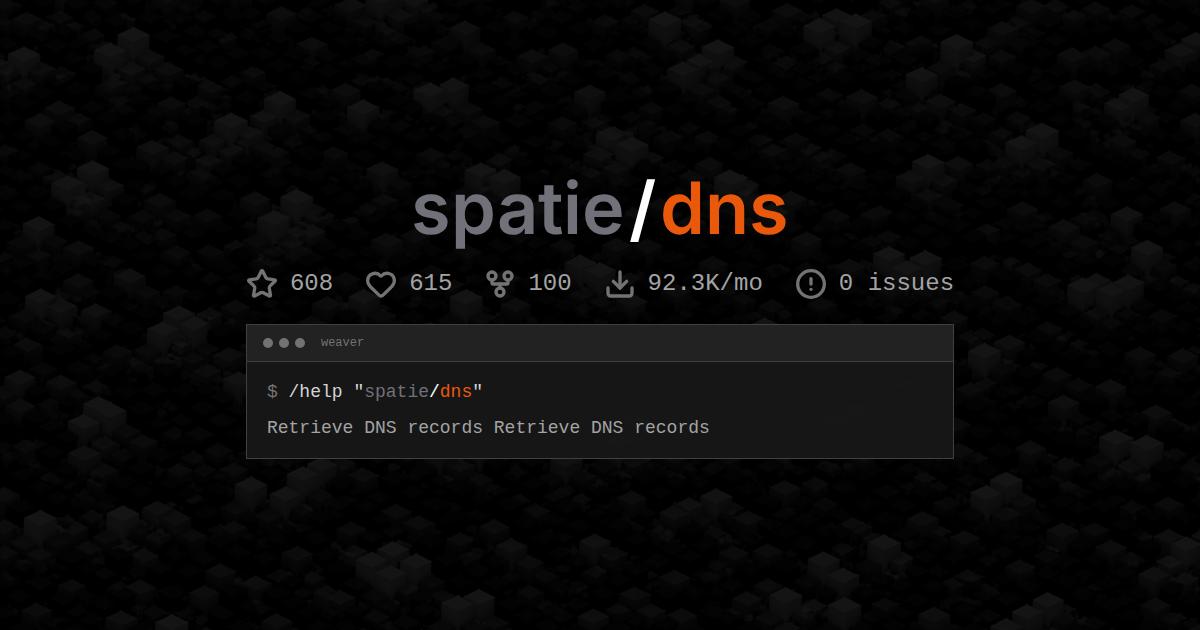Open the 0 issues link
This screenshot has width=1200, height=630.
[895, 283]
